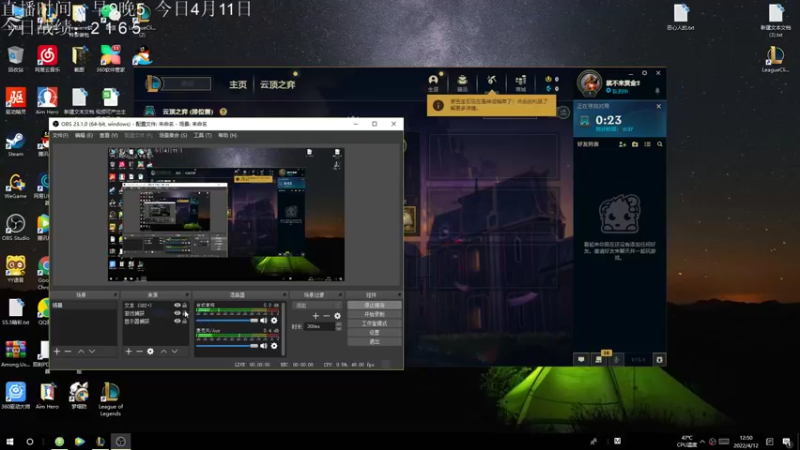This screenshot has width=800, height=450.
Task: Click list view icon in friends list
Action: click(647, 144)
